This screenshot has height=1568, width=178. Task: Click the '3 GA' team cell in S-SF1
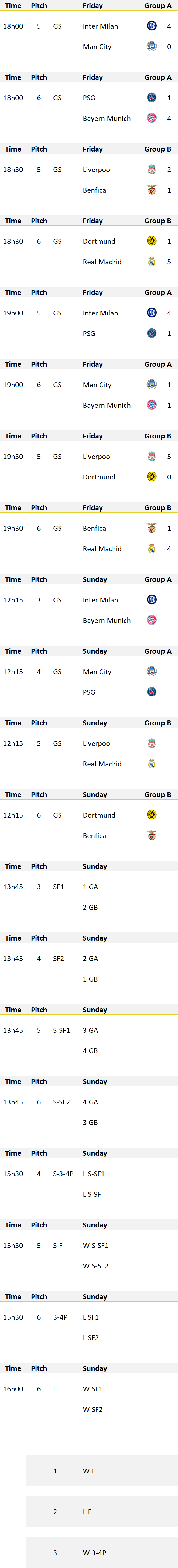pyautogui.click(x=90, y=1030)
